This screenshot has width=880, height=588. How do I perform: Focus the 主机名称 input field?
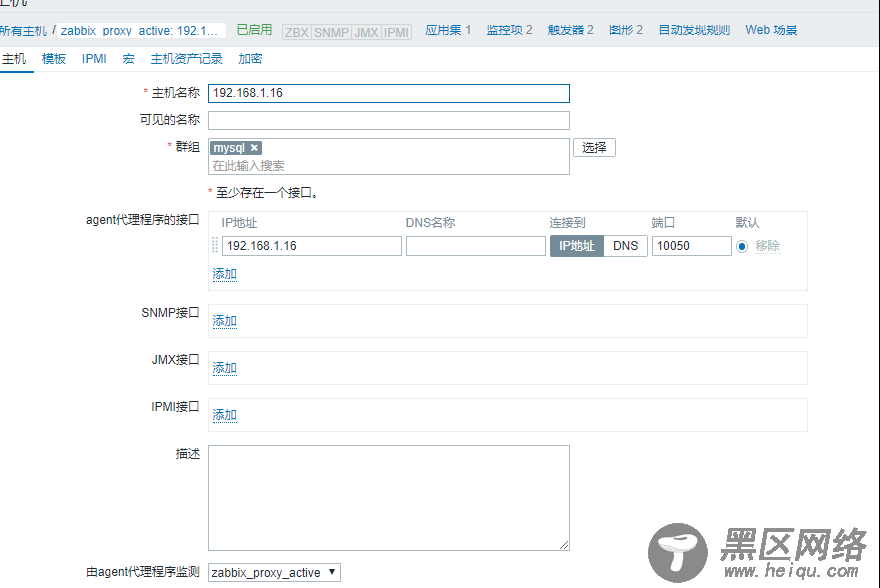tap(389, 93)
